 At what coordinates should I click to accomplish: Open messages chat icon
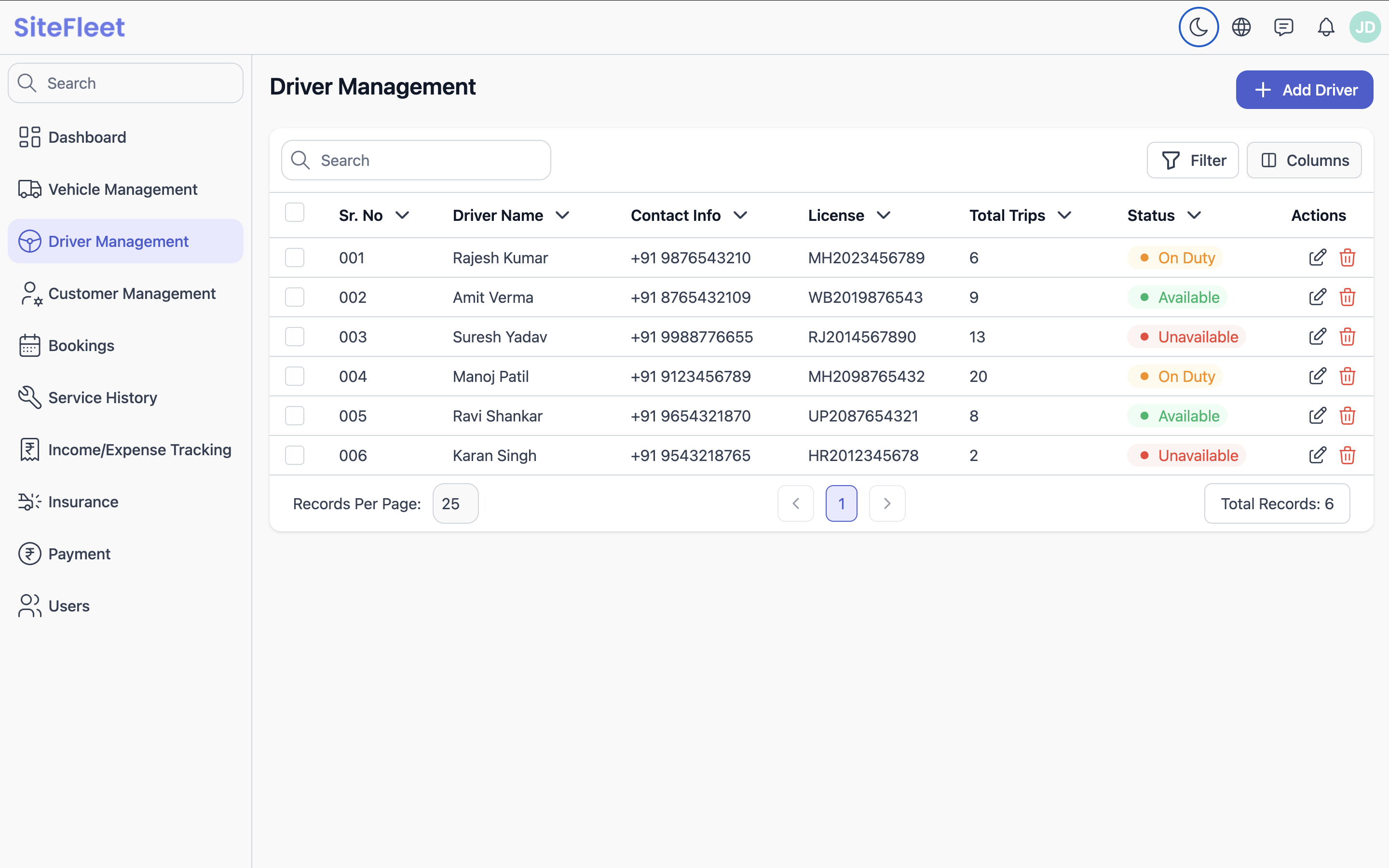click(x=1283, y=27)
